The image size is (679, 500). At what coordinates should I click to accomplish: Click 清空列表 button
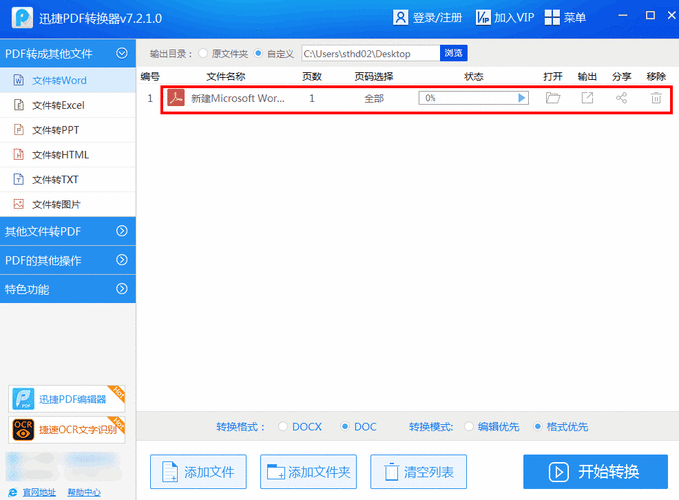[418, 471]
